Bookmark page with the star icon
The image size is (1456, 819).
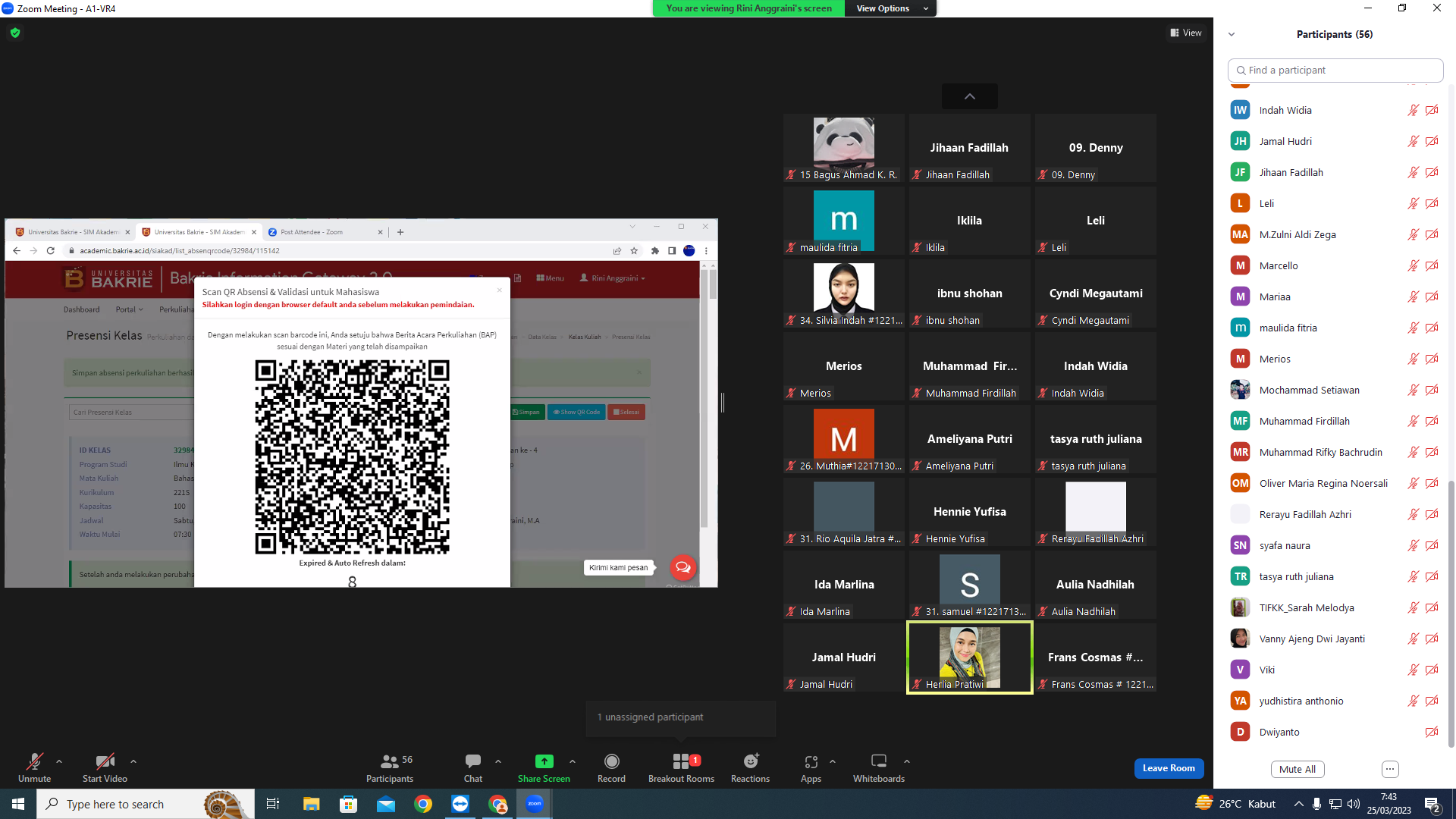pyautogui.click(x=634, y=251)
